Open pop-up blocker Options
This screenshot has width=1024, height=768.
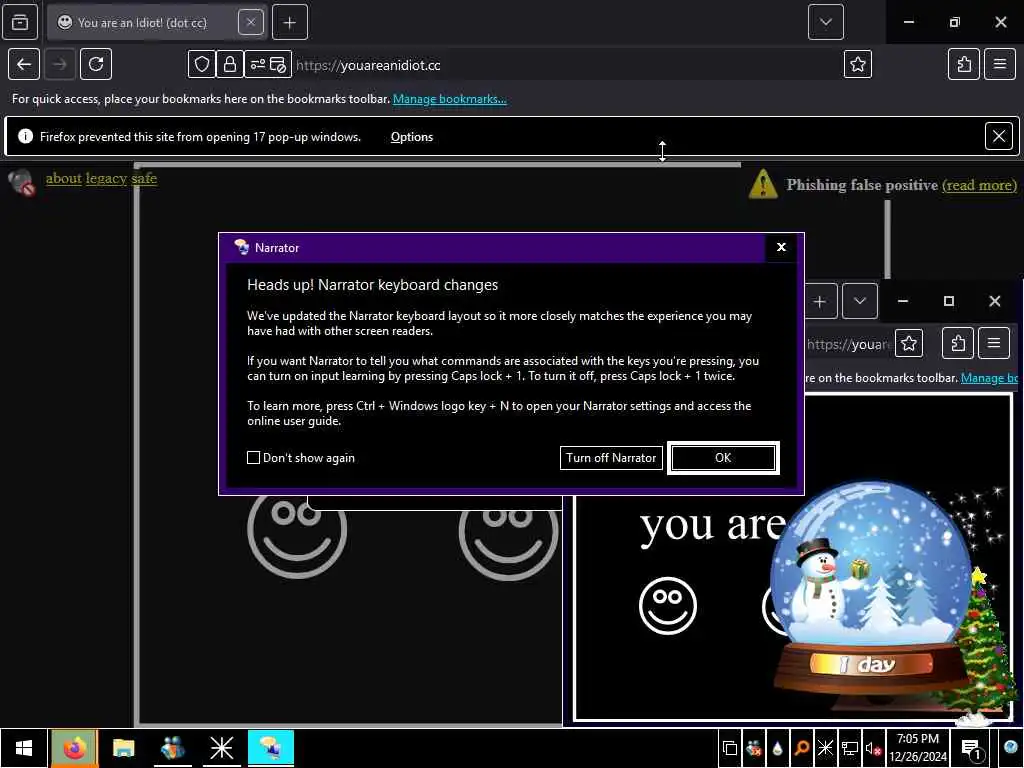coord(411,137)
